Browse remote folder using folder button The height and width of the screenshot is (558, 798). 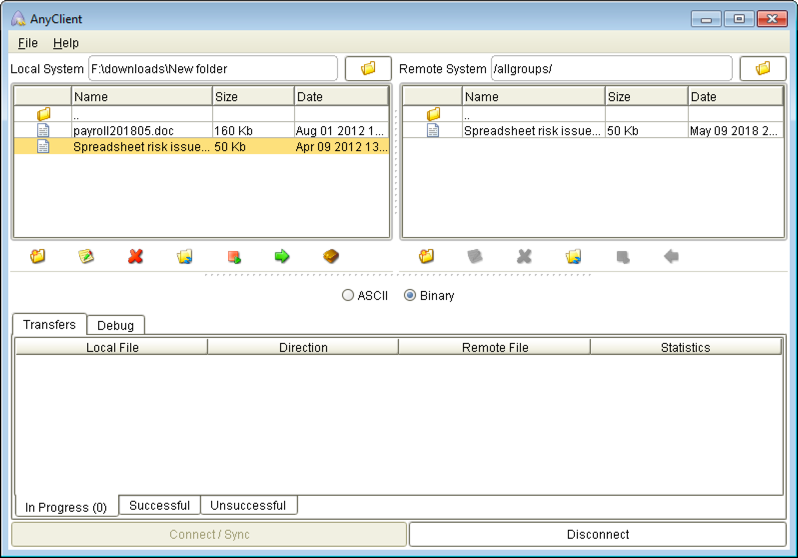(x=762, y=68)
